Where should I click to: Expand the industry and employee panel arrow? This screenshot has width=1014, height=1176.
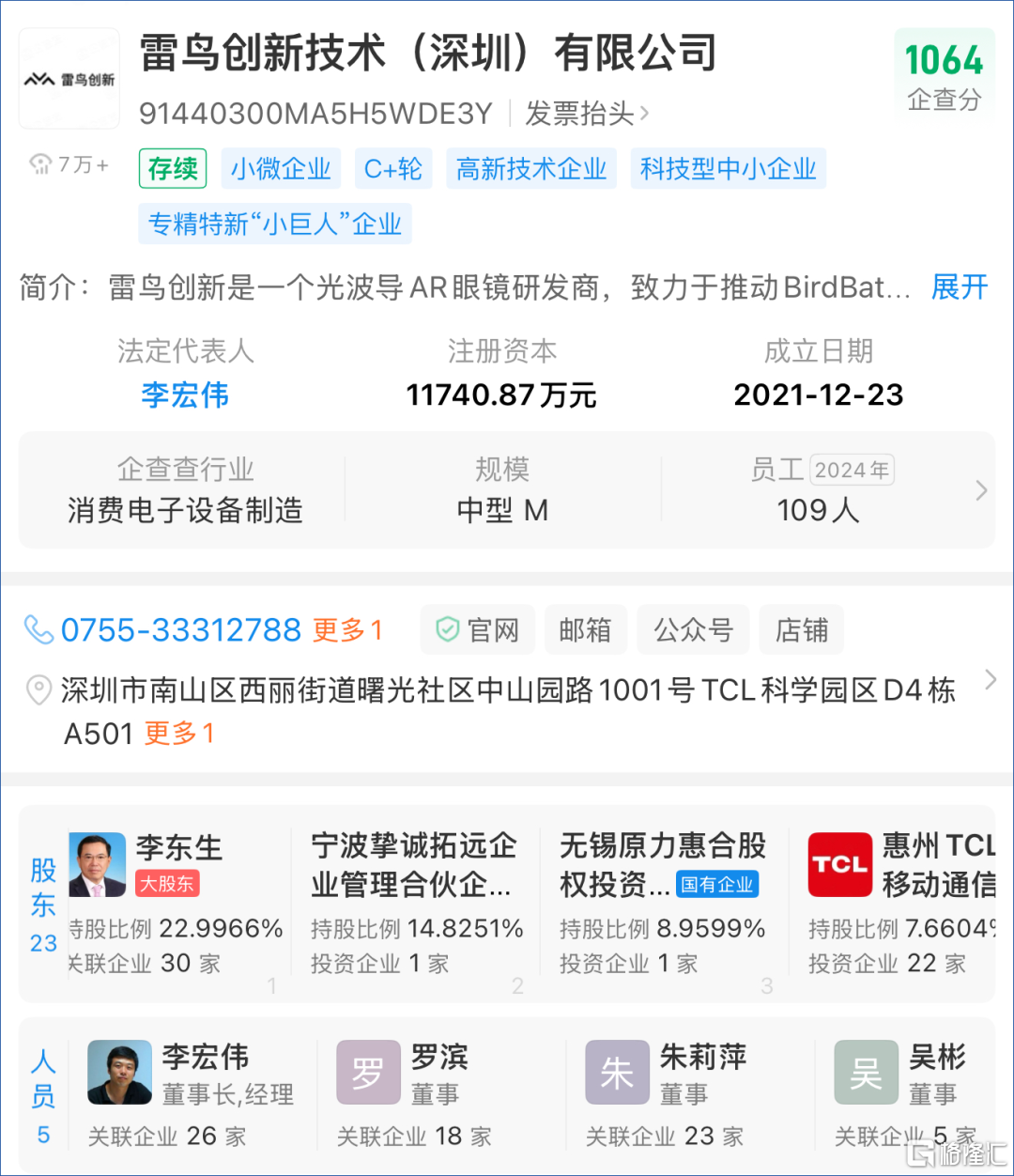coord(981,490)
